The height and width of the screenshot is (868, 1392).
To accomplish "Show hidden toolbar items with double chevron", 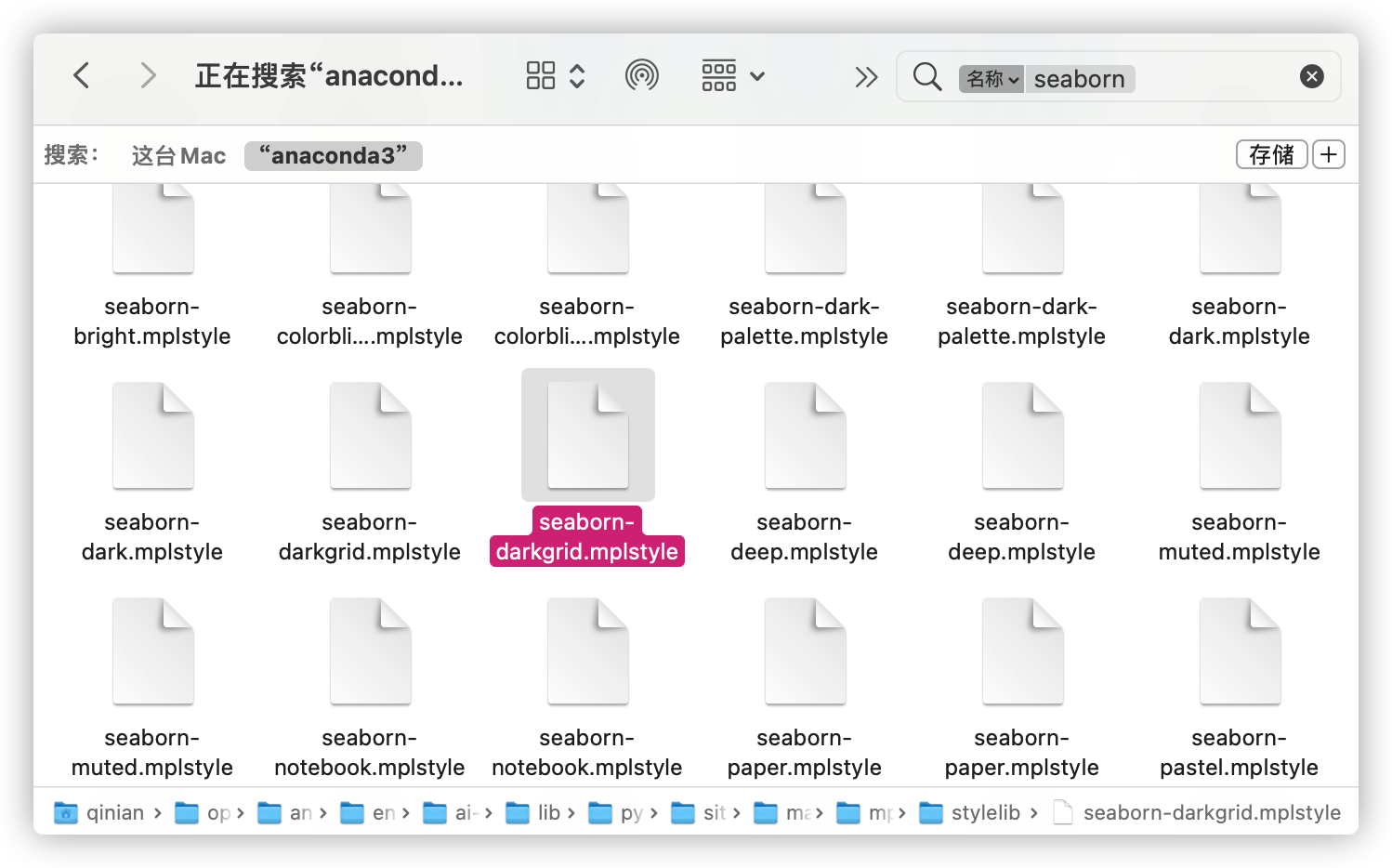I will [x=866, y=76].
